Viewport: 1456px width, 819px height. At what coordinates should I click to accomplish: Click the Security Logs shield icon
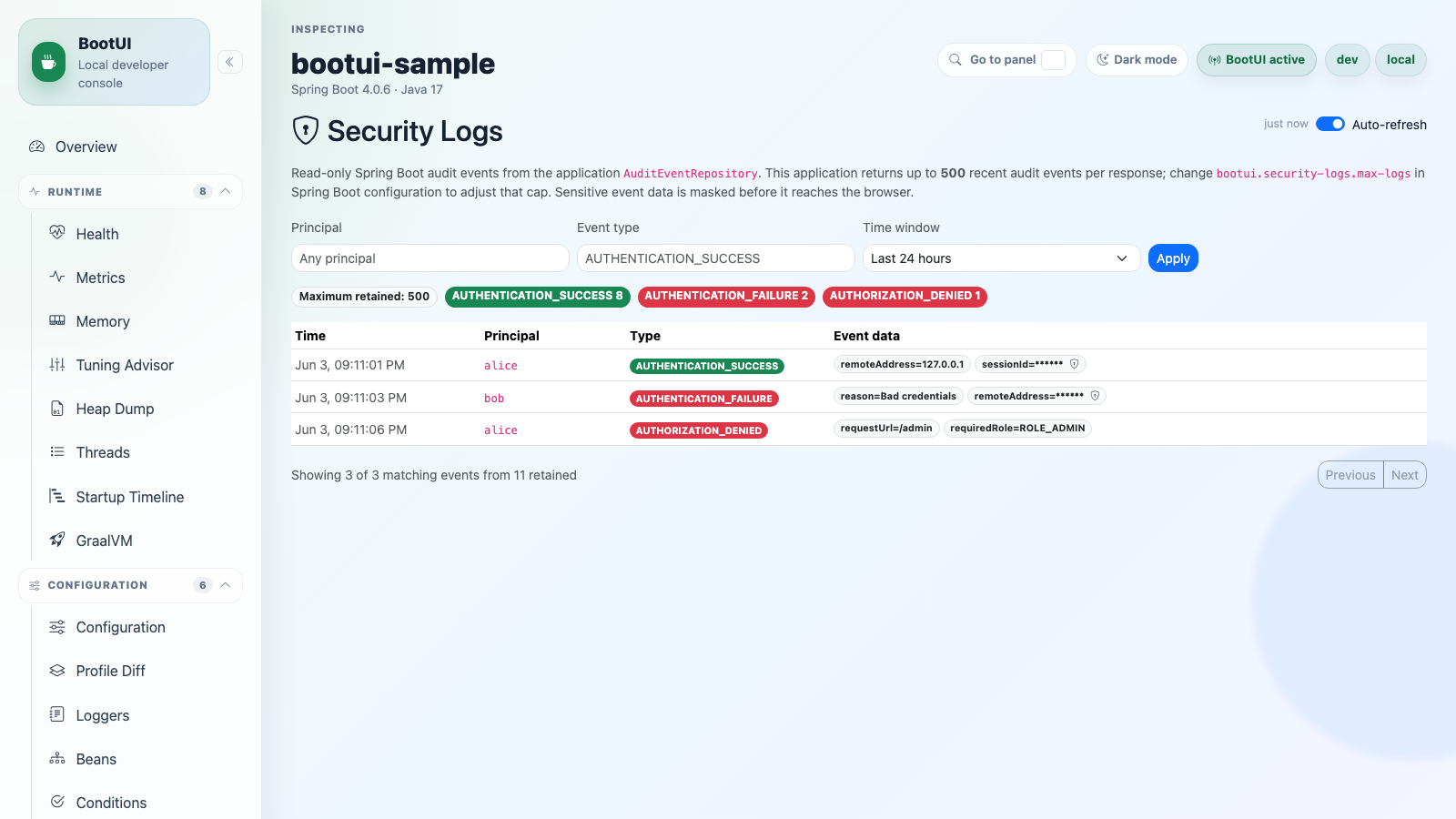[306, 131]
